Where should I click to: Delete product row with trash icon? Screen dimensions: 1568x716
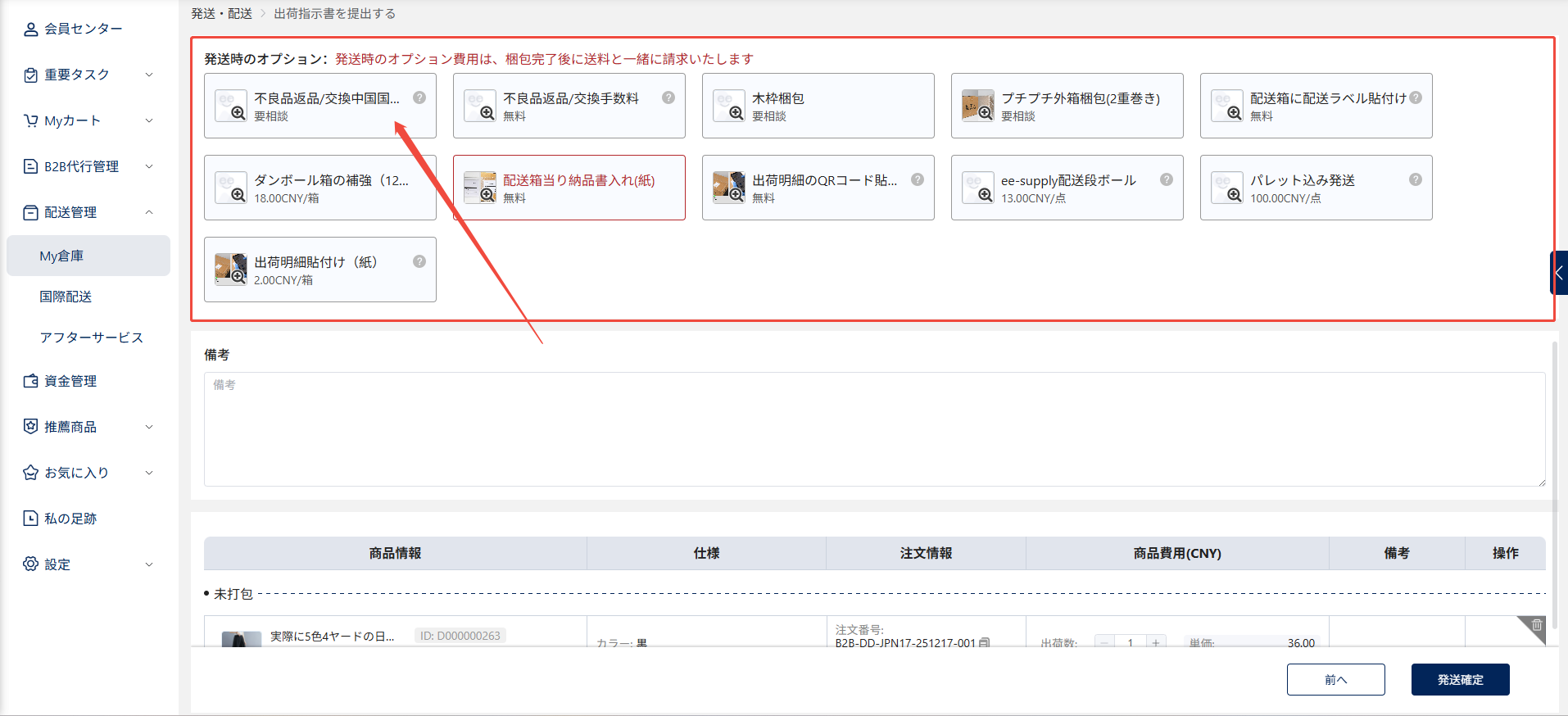pyautogui.click(x=1537, y=625)
